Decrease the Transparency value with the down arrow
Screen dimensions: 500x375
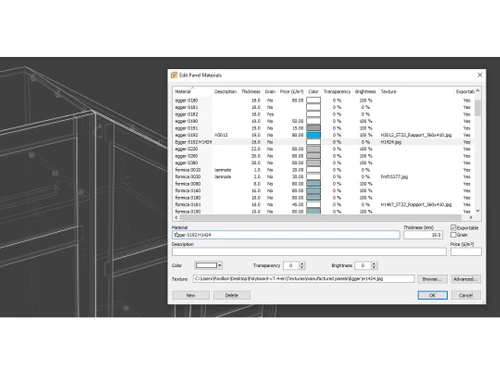(x=302, y=267)
